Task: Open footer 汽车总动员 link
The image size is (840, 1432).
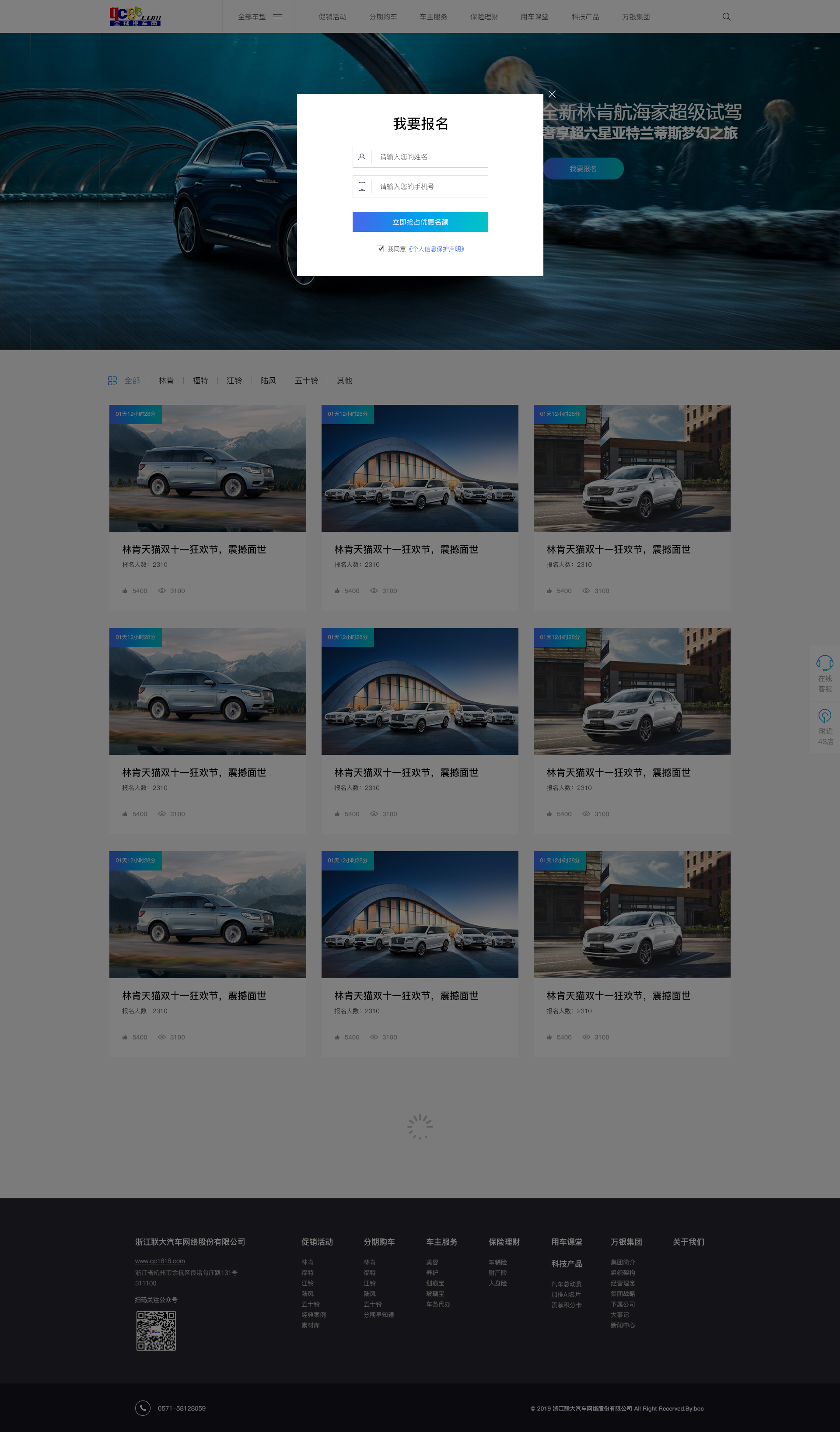Action: [566, 1284]
